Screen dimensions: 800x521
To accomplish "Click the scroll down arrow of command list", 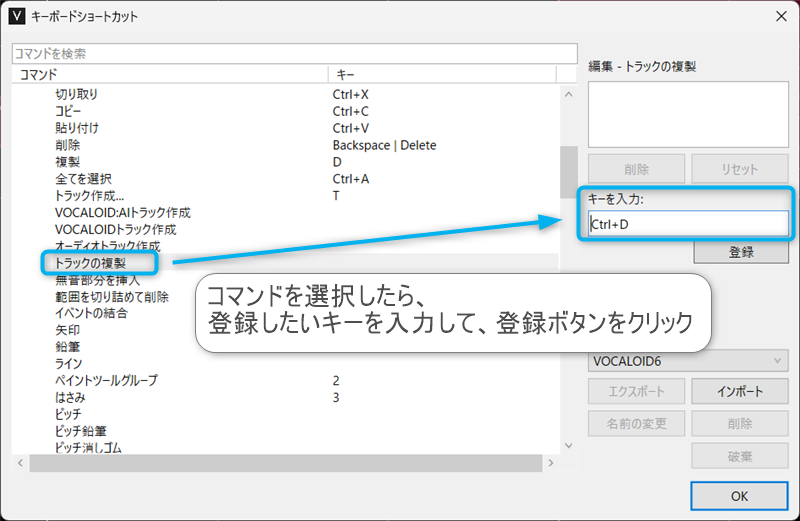I will click(568, 446).
